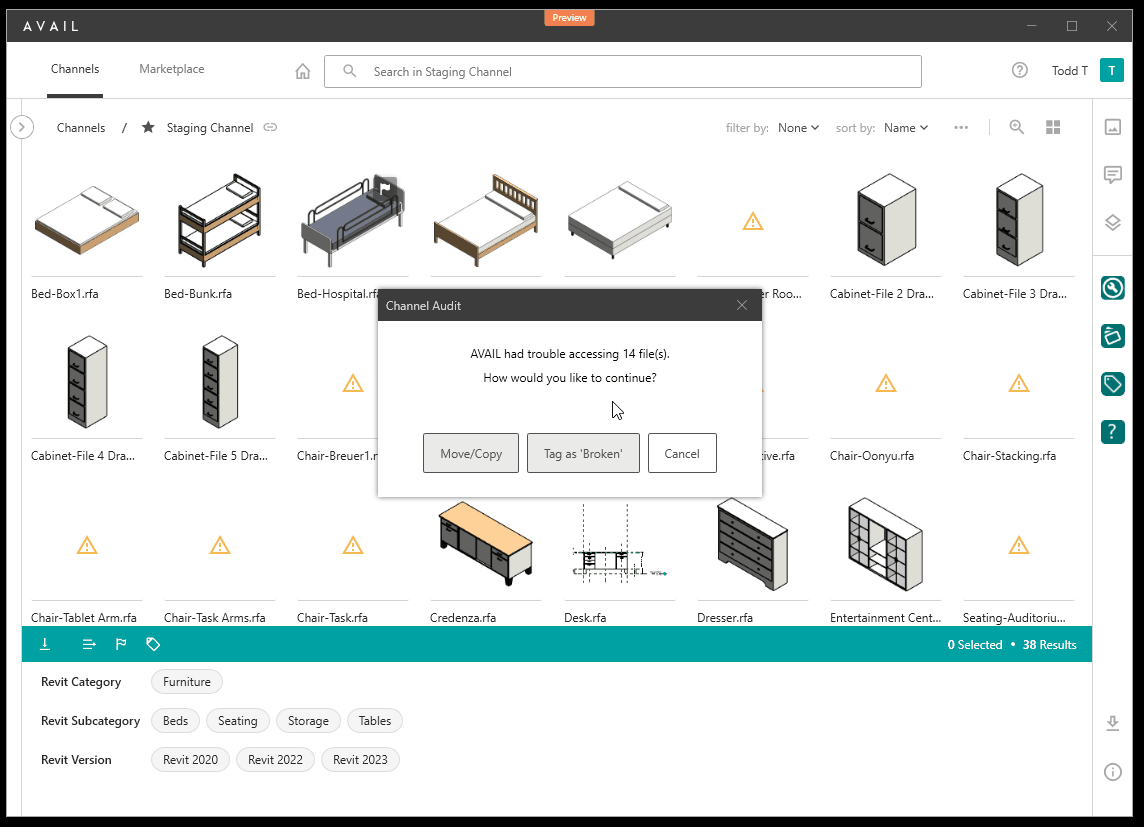
Task: Open the help circle icon near Todd T
Action: (x=1019, y=70)
